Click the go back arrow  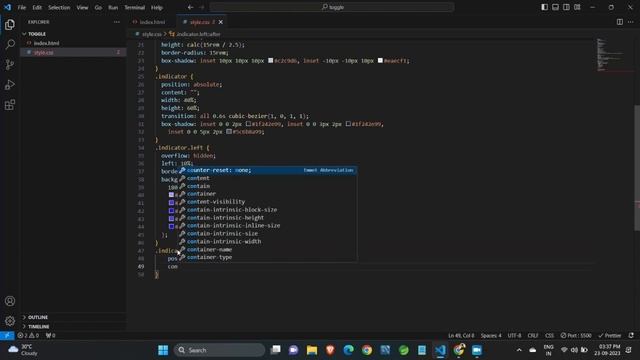click(190, 7)
